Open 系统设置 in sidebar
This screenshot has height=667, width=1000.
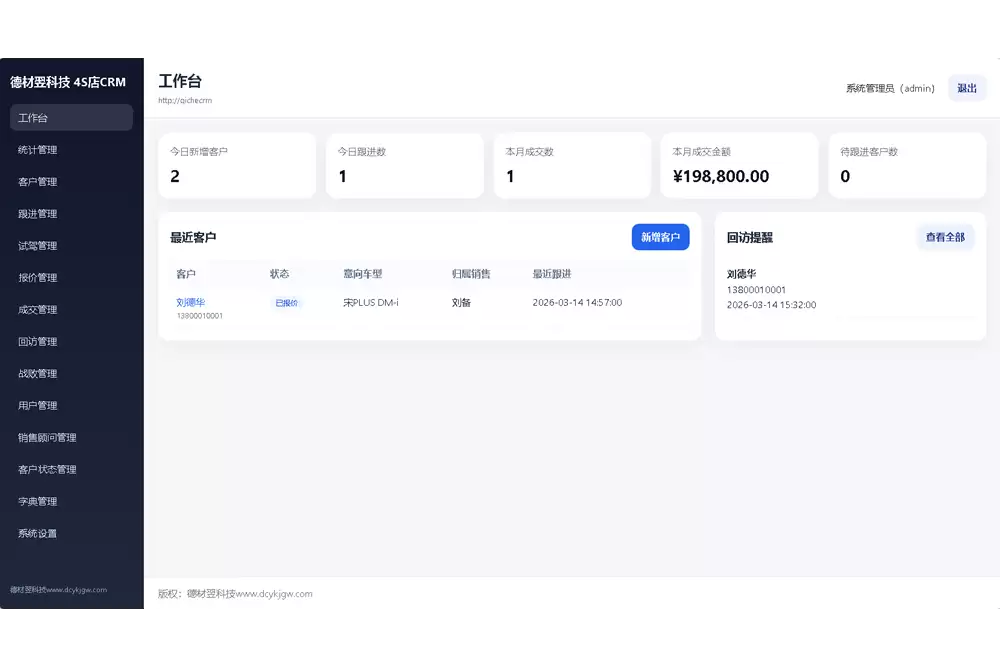pos(38,534)
